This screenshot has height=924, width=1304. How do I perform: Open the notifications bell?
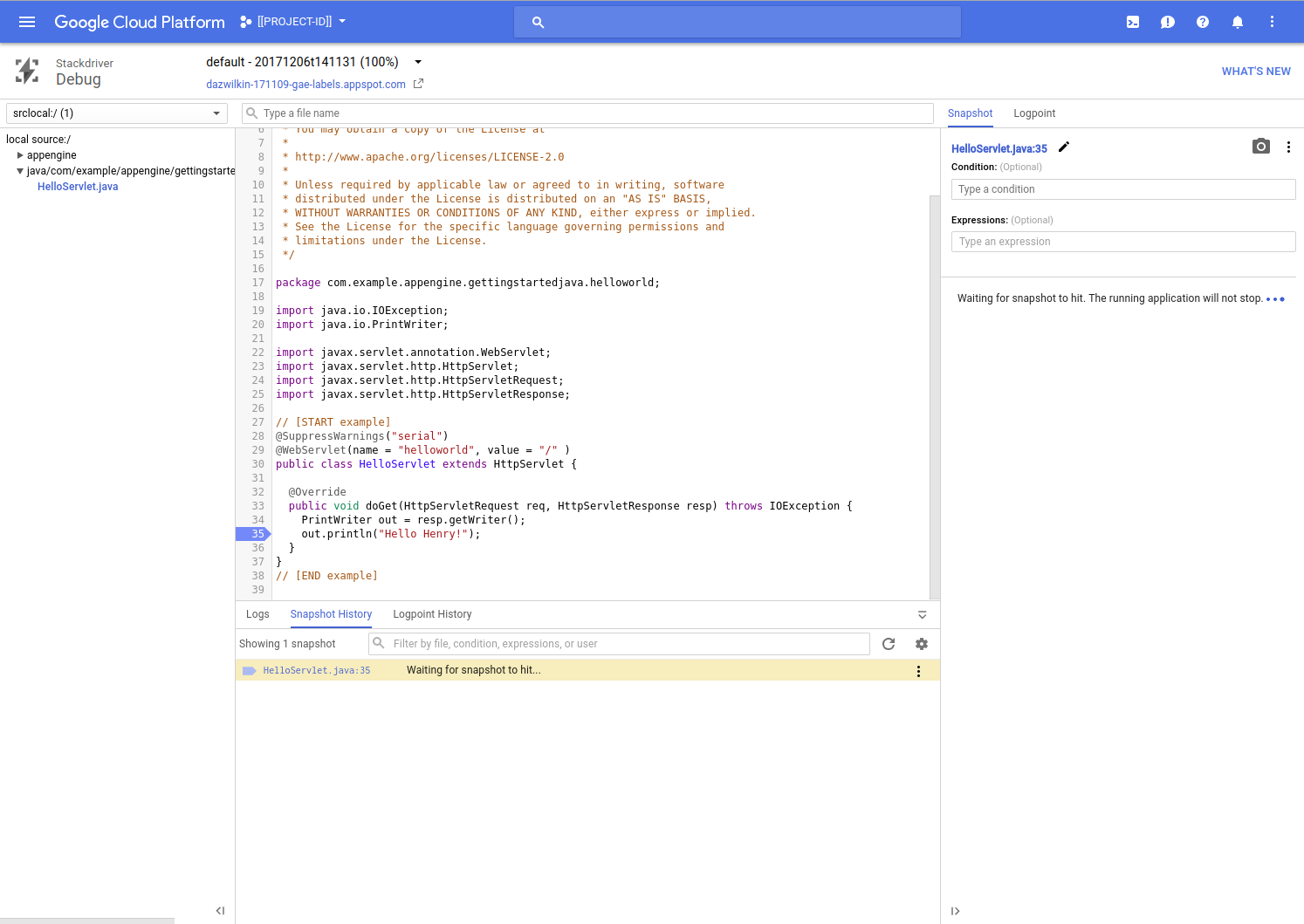pos(1237,22)
